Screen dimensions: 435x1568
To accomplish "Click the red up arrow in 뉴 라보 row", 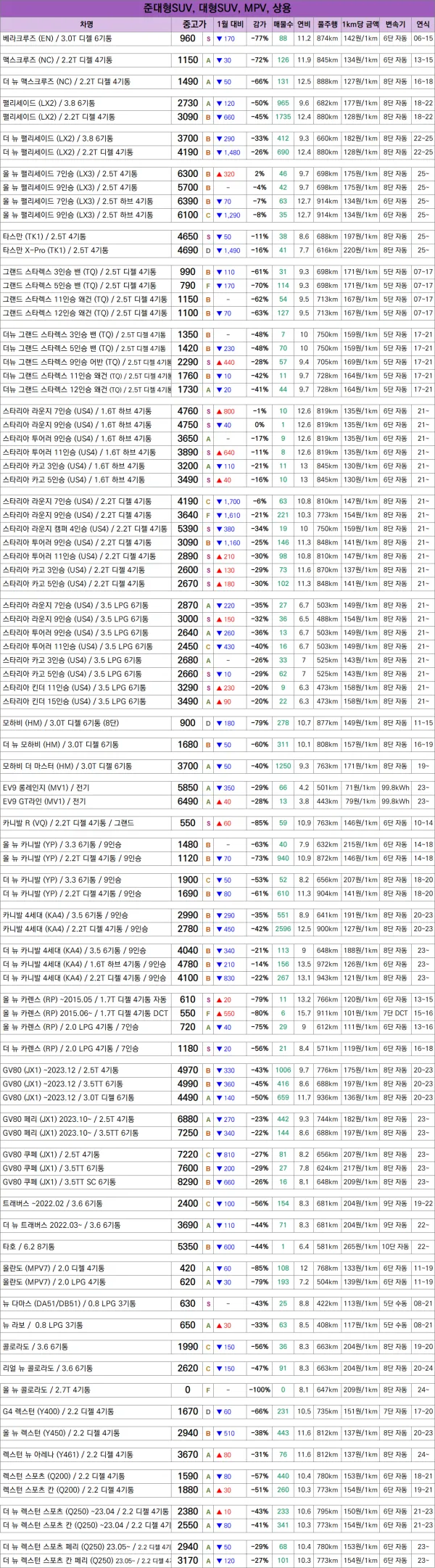I will click(x=220, y=1325).
